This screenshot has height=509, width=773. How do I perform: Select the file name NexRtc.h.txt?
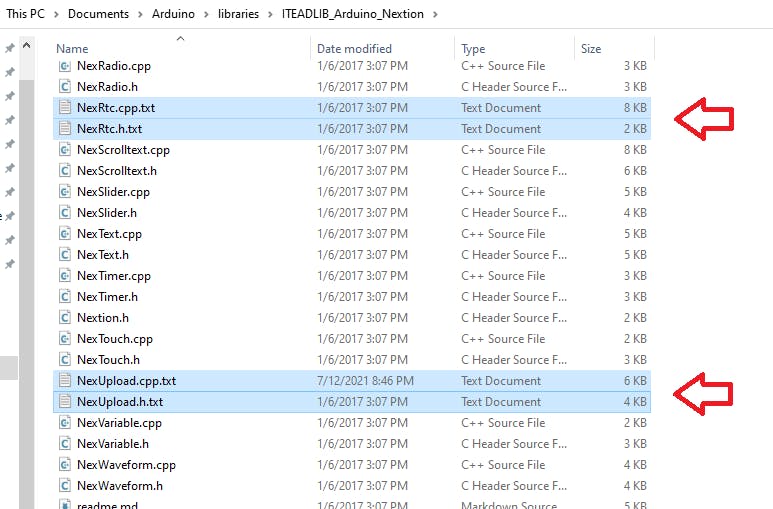[109, 129]
